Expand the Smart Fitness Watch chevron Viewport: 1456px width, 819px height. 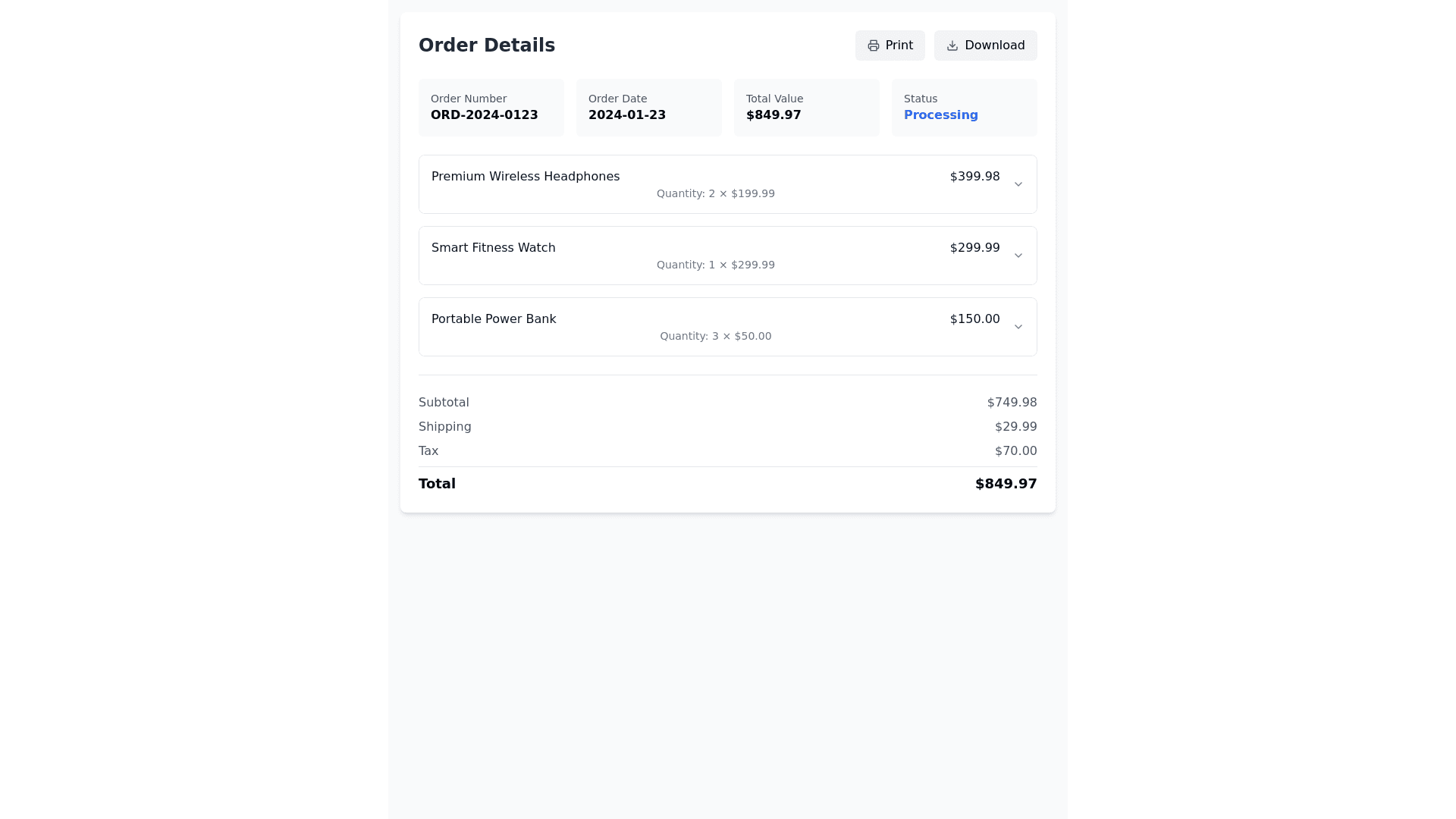point(1018,256)
